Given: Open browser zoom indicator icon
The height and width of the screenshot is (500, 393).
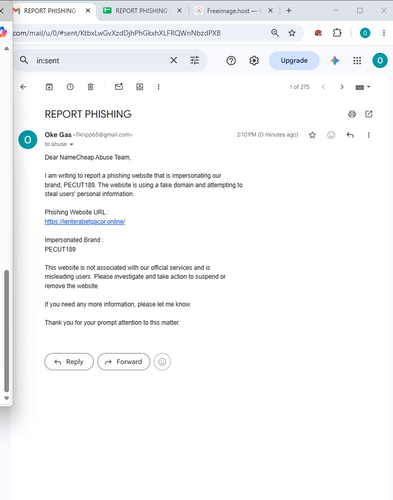Looking at the screenshot, I should coord(275,33).
